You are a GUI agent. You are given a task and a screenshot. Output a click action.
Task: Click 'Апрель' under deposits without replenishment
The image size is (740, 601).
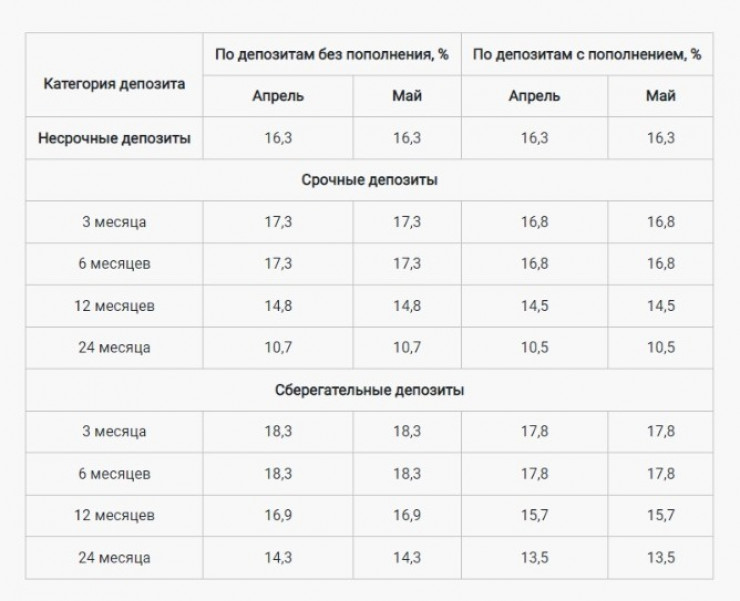pos(278,96)
